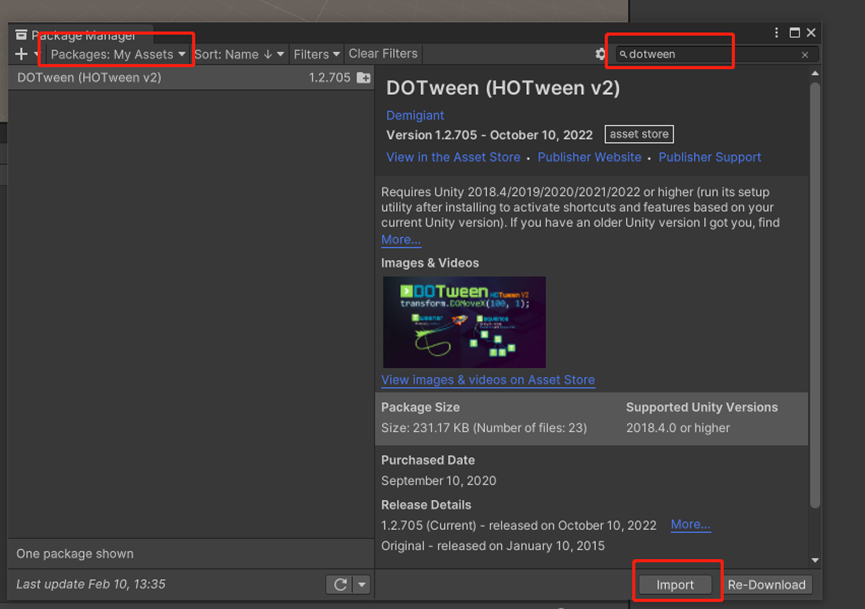Click the plus add package icon
865x609 pixels.
click(21, 54)
